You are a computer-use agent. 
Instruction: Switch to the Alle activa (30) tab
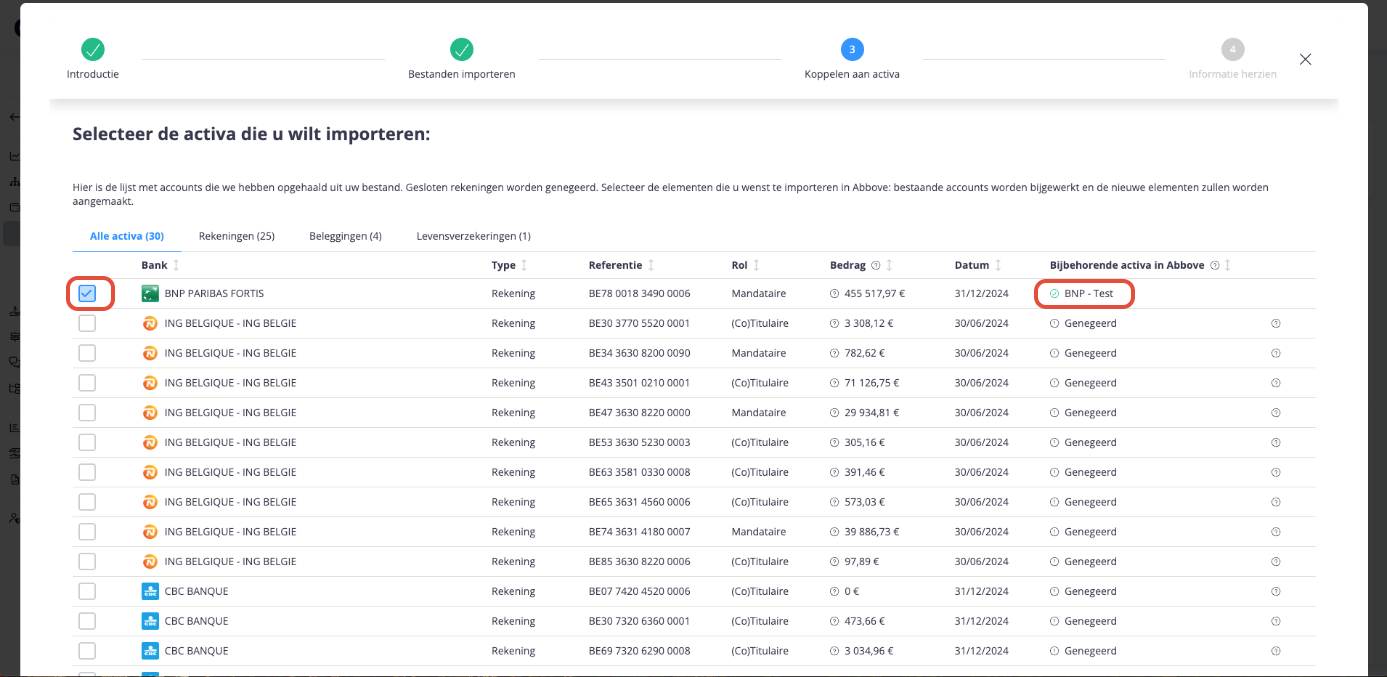[x=127, y=236]
